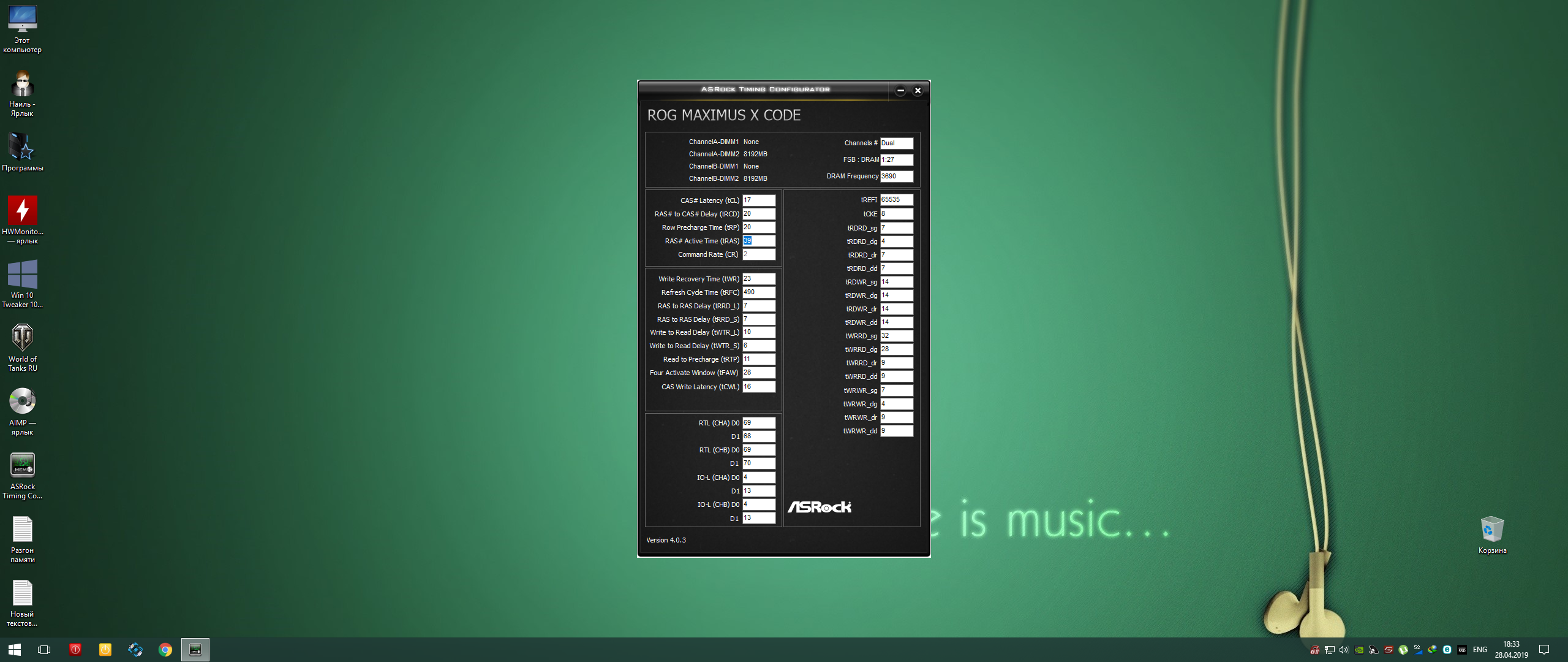The height and width of the screenshot is (662, 1568).
Task: Click the CAS# Latency (tCL) field
Action: click(x=758, y=200)
